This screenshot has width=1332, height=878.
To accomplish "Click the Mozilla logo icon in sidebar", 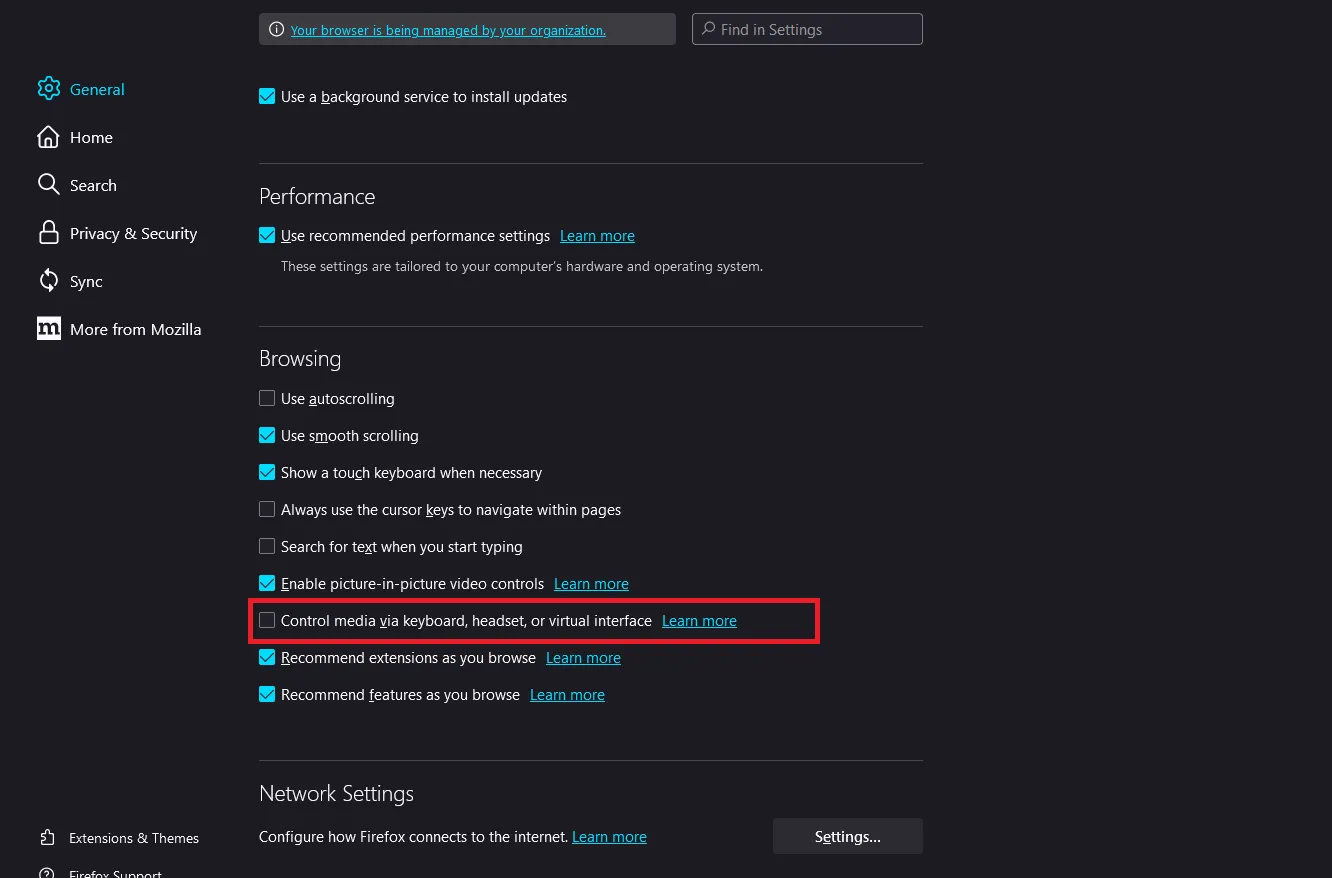I will tap(48, 329).
